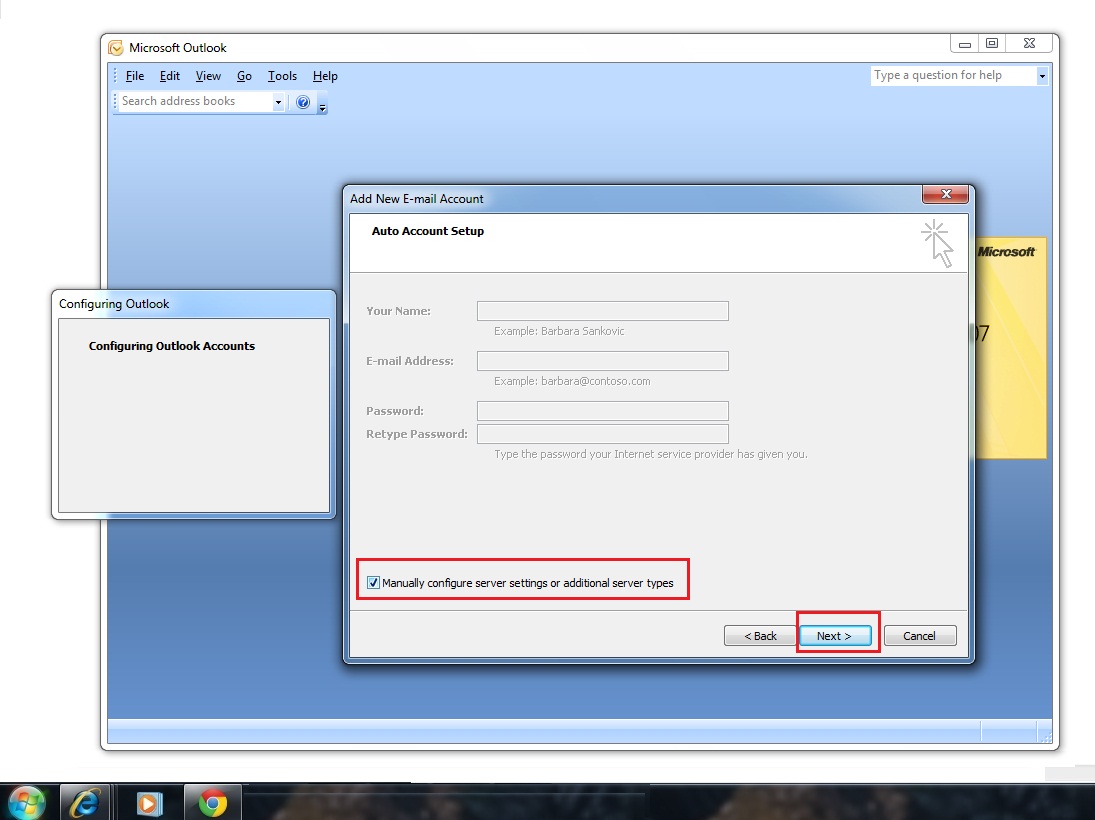Minimize the Microsoft Outlook window
The height and width of the screenshot is (820, 1095).
pos(965,44)
